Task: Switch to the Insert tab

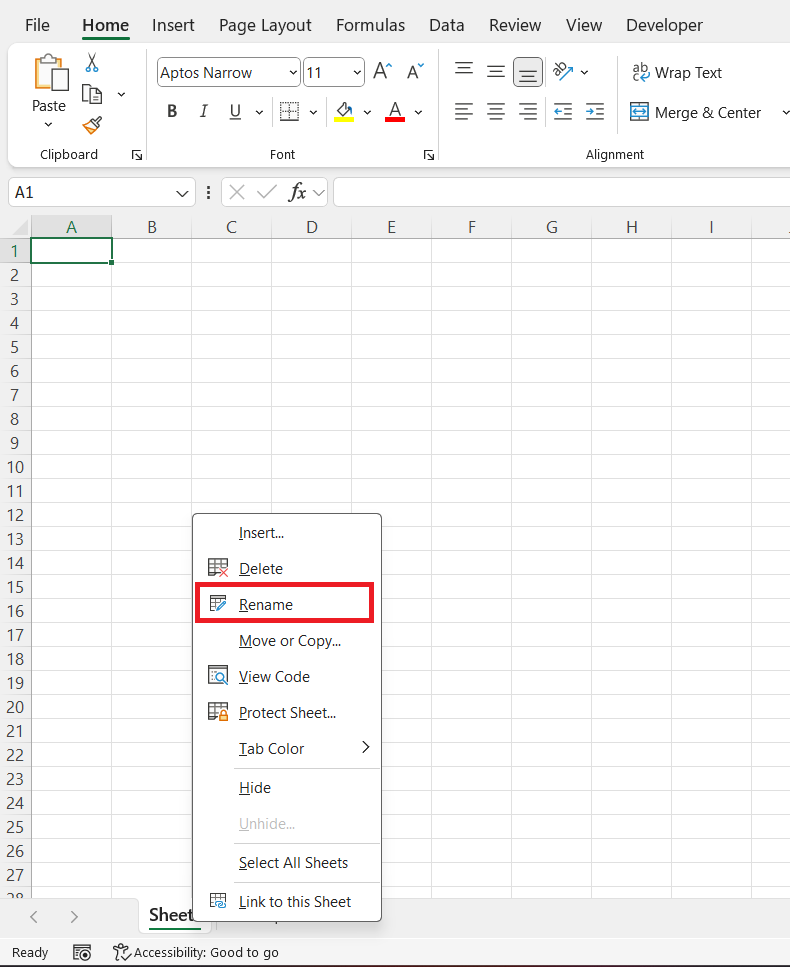Action: [173, 25]
